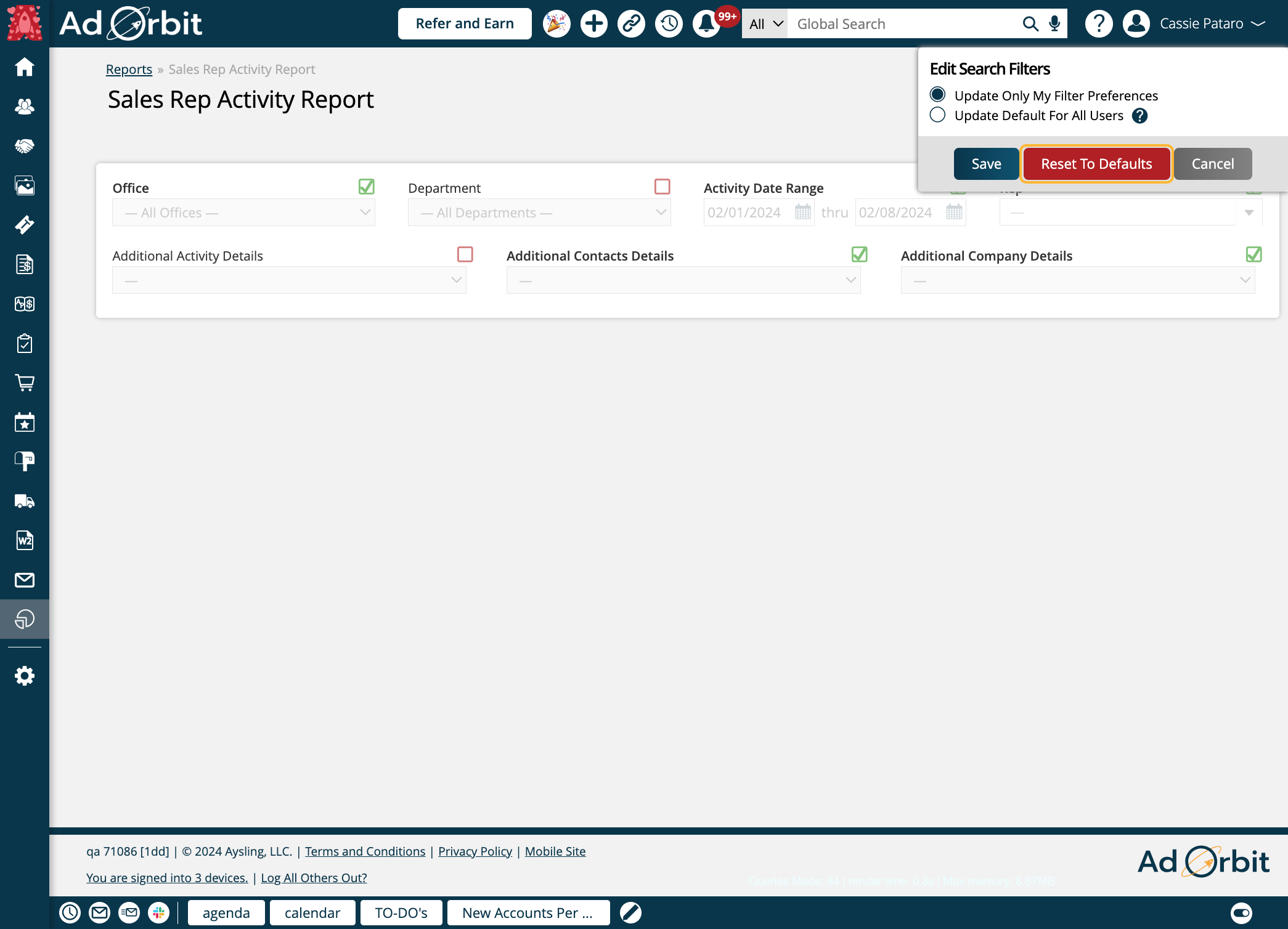Click the notifications bell icon
Image resolution: width=1288 pixels, height=929 pixels.
(x=706, y=24)
